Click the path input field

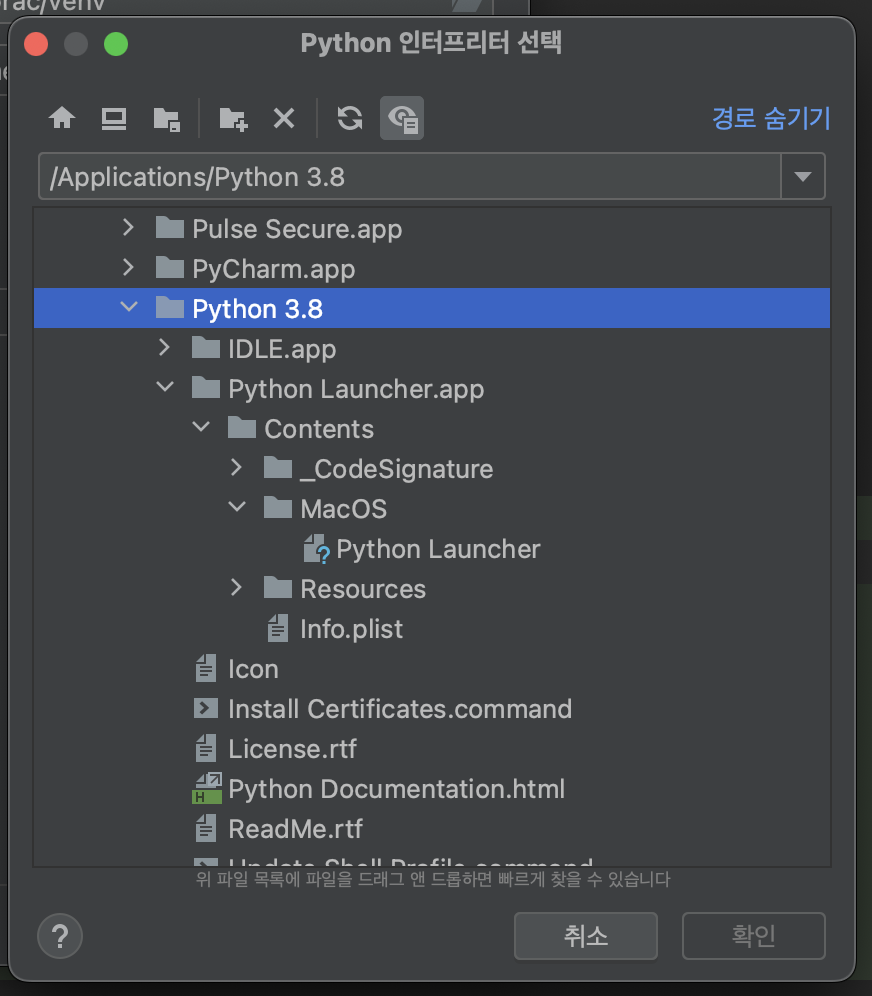[410, 177]
